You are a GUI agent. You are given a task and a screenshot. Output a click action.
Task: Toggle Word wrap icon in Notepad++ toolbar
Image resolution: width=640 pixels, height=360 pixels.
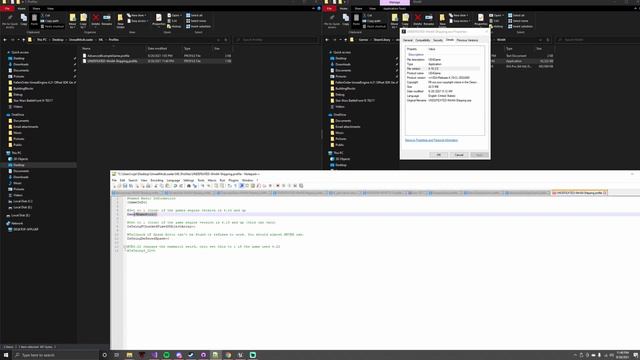229,186
